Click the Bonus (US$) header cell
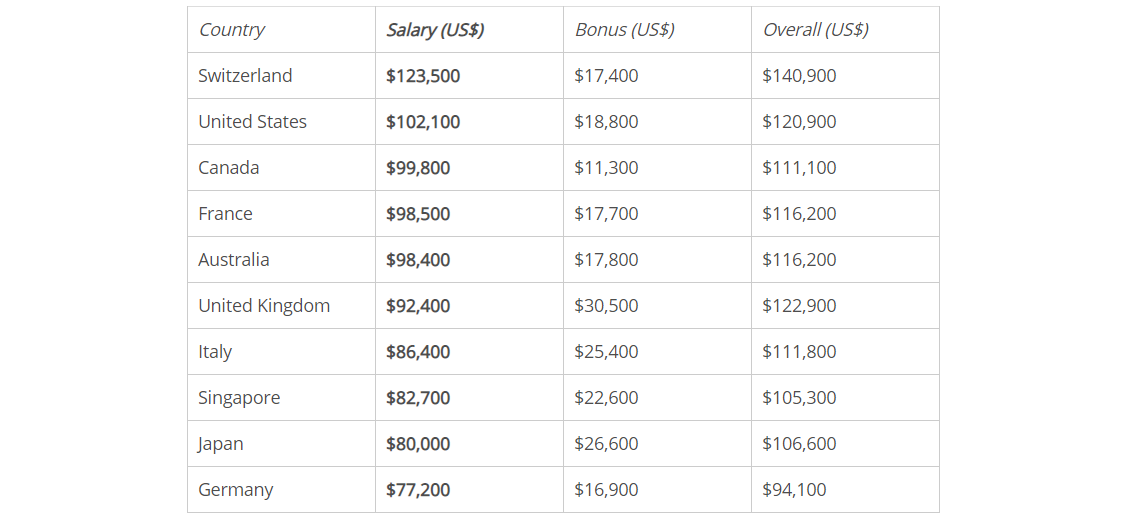1125x526 pixels. [x=624, y=30]
